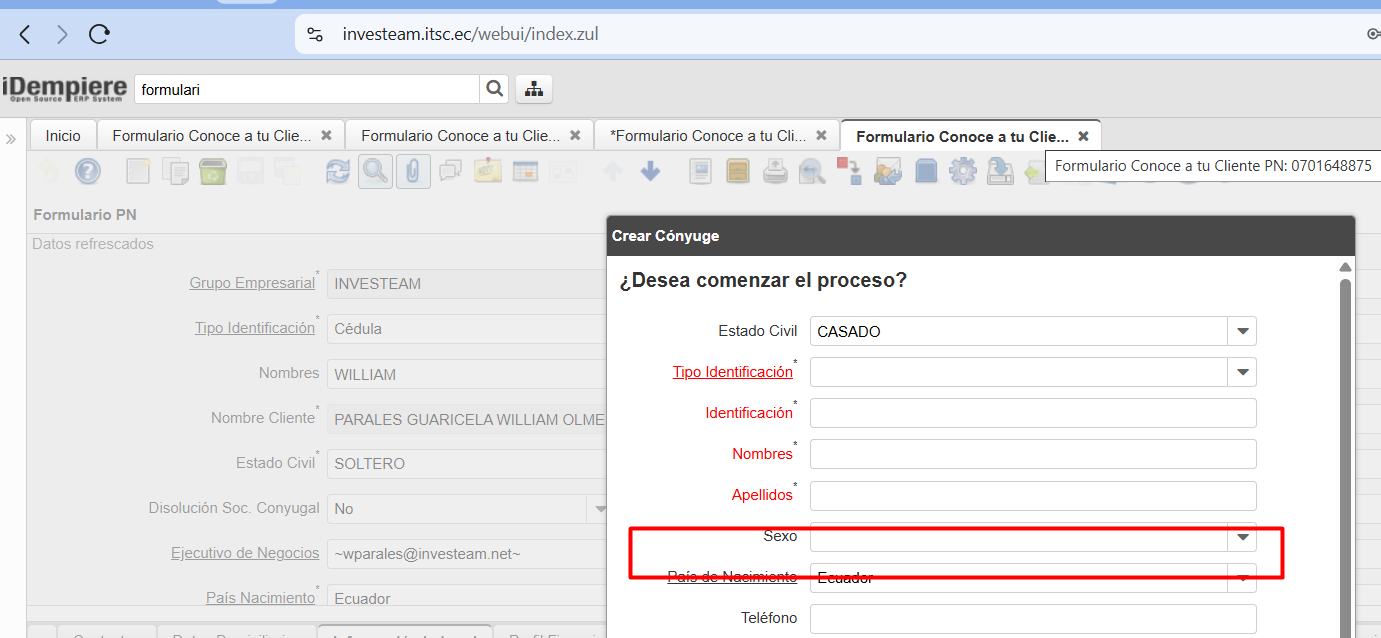This screenshot has width=1381, height=638.
Task: Open Tipo Identificación dropdown in Crear Cónyuge
Action: coord(1242,372)
